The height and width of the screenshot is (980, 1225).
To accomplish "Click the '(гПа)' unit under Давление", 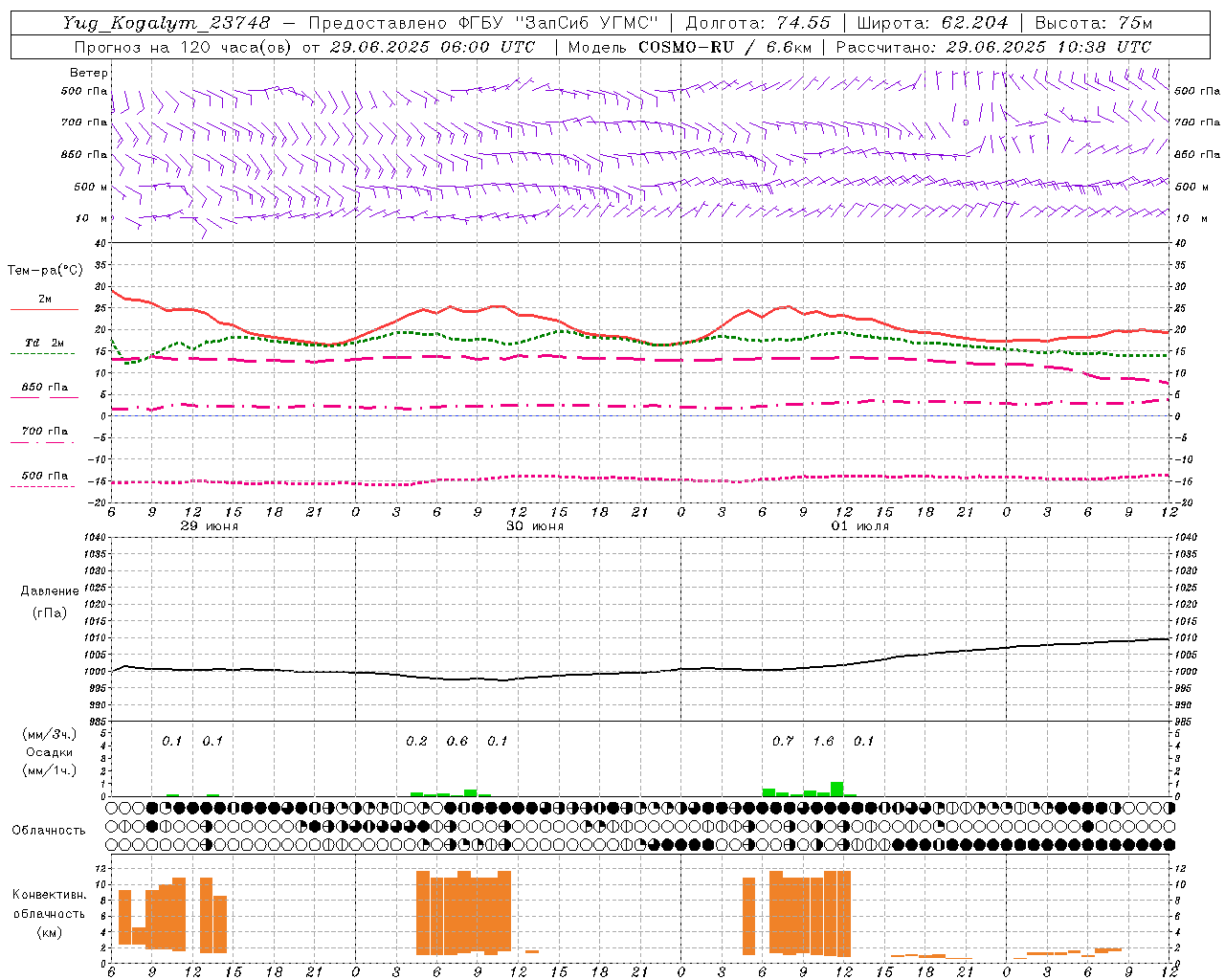I will point(50,612).
